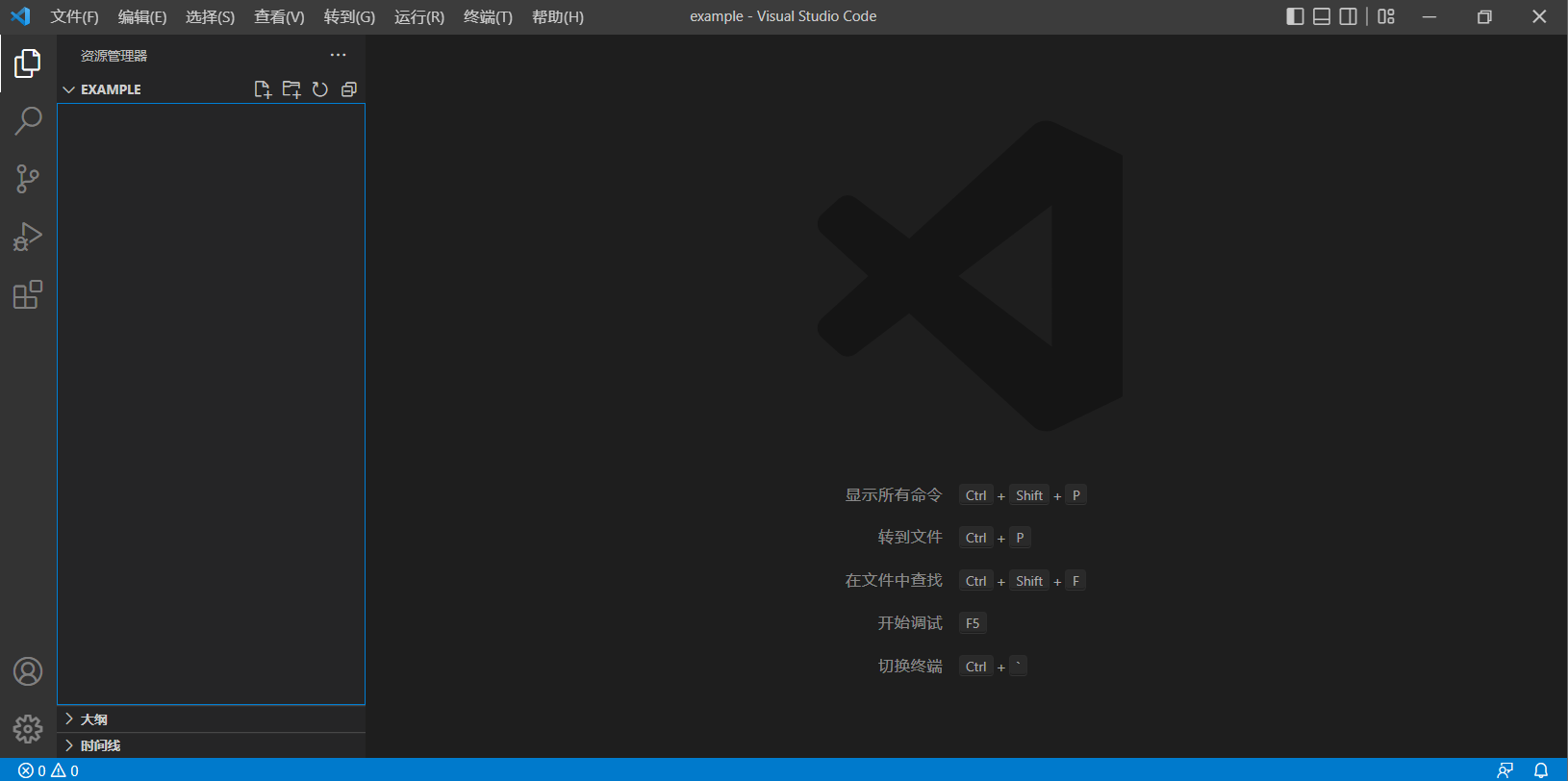Open the Manage gear icon
The width and height of the screenshot is (1568, 781).
tap(28, 729)
